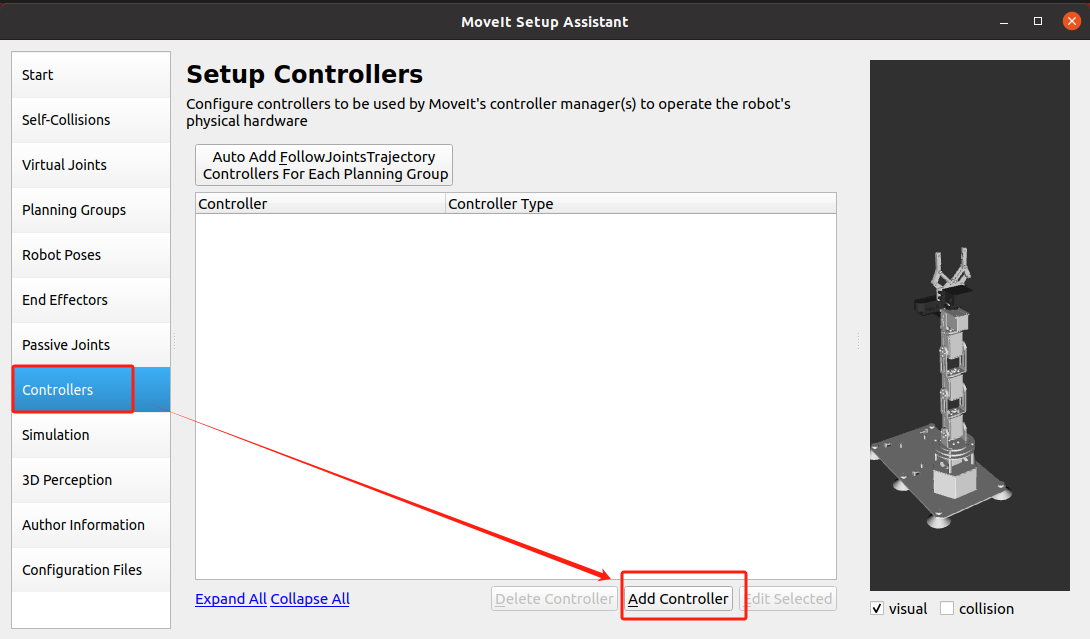Select Passive Joints in sidebar
The height and width of the screenshot is (639, 1090).
(91, 345)
